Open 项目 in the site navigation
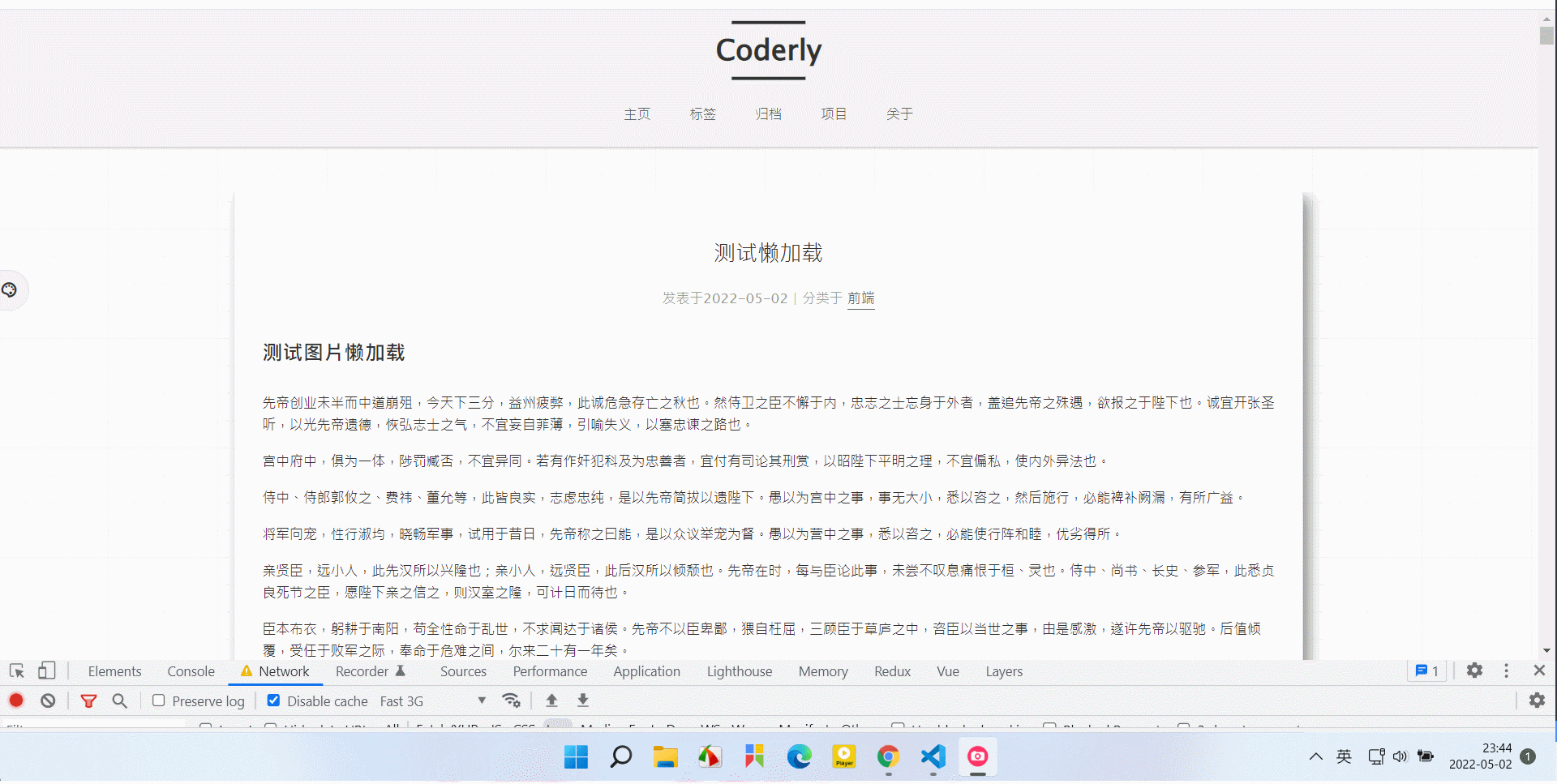The height and width of the screenshot is (784, 1557). click(834, 114)
